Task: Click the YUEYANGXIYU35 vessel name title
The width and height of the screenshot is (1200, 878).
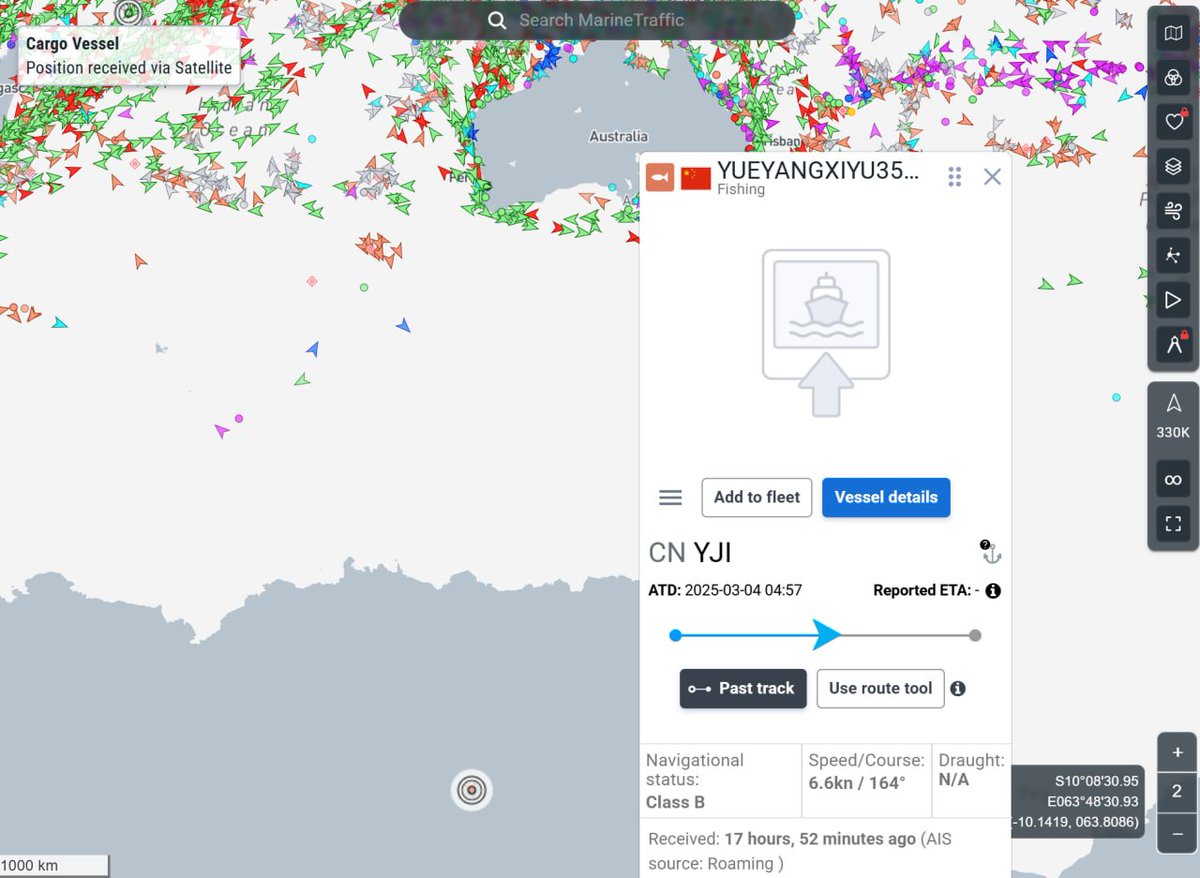Action: 817,170
